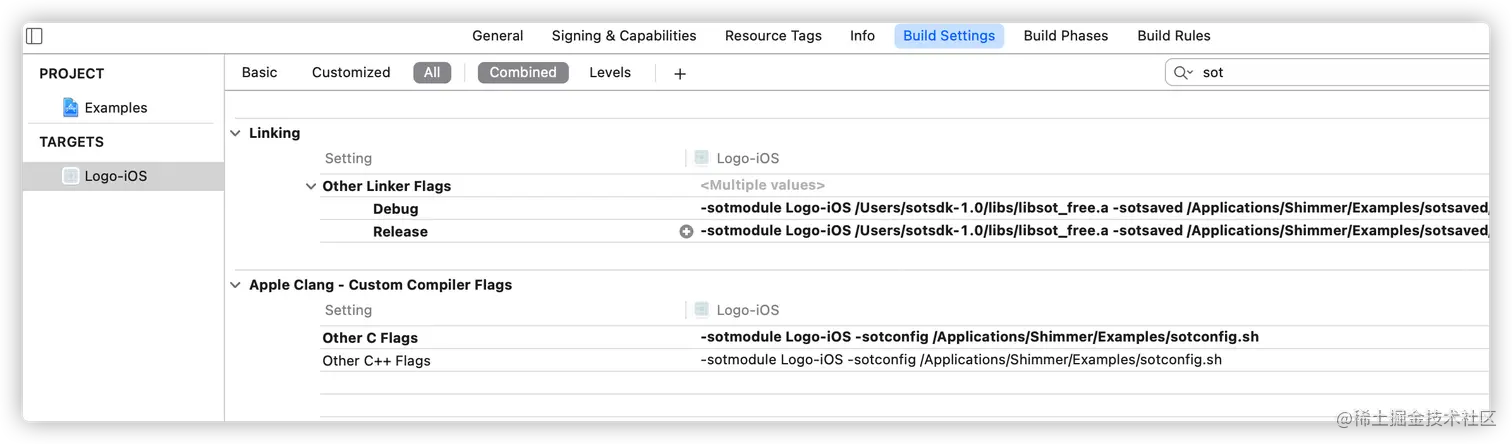Open the Build Phases tab
The image size is (1512, 444).
1066,36
